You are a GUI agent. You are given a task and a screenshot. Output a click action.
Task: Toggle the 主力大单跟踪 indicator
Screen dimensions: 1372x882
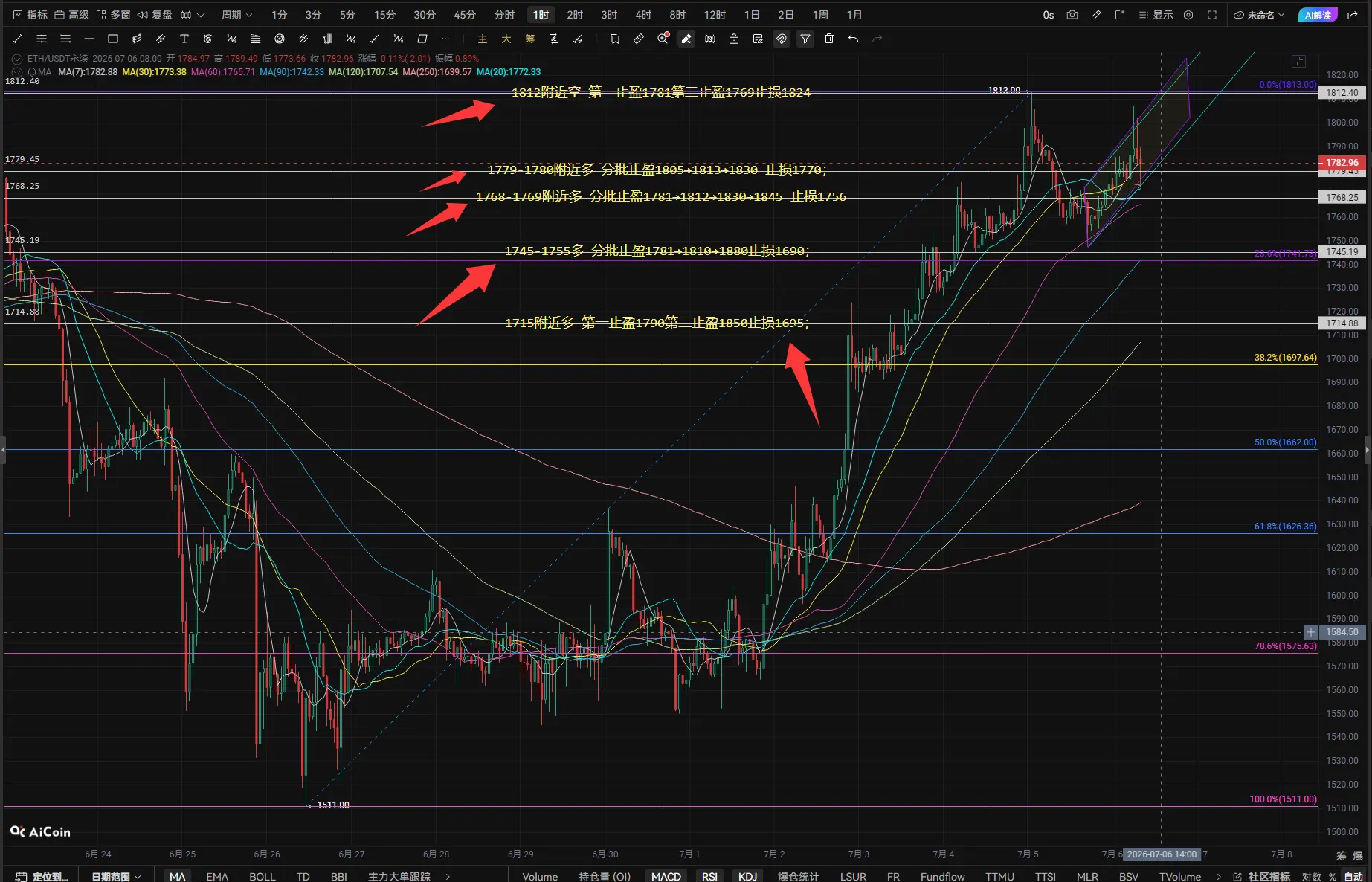coord(399,876)
